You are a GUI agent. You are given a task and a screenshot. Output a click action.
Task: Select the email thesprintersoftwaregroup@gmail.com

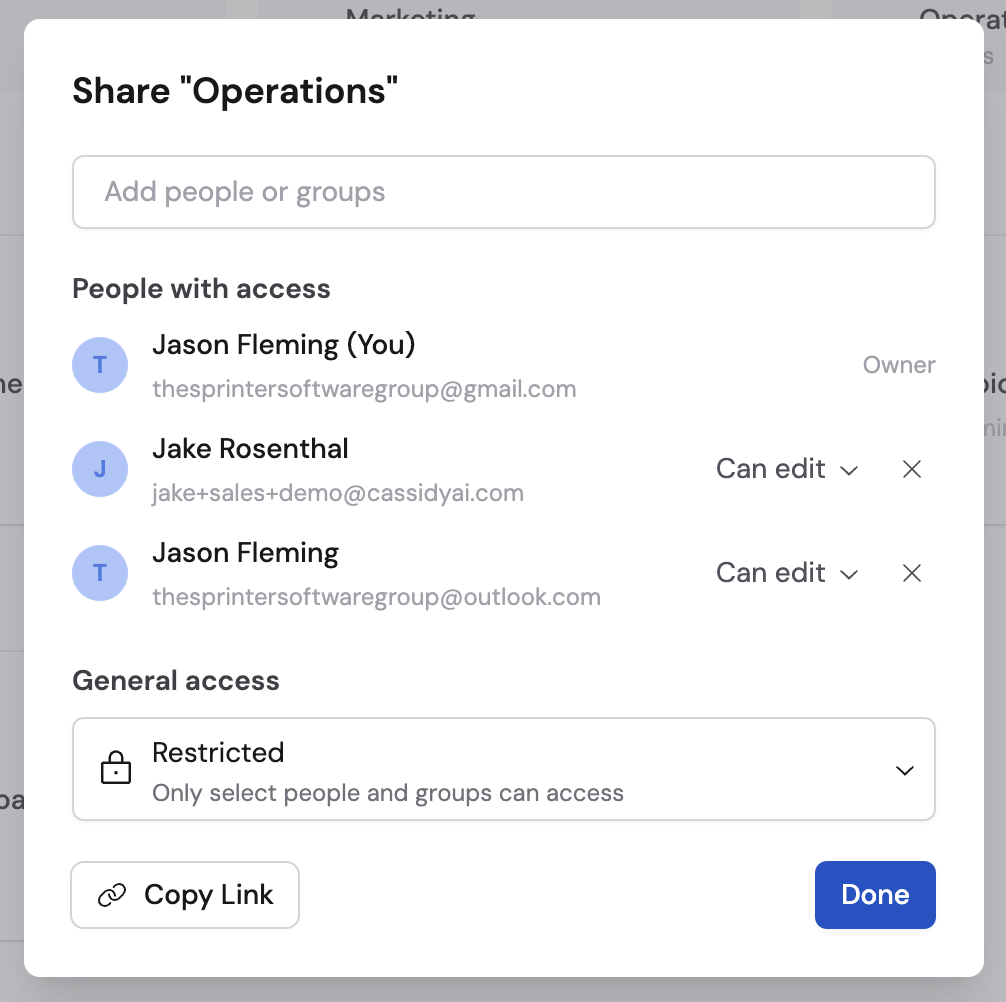tap(364, 389)
